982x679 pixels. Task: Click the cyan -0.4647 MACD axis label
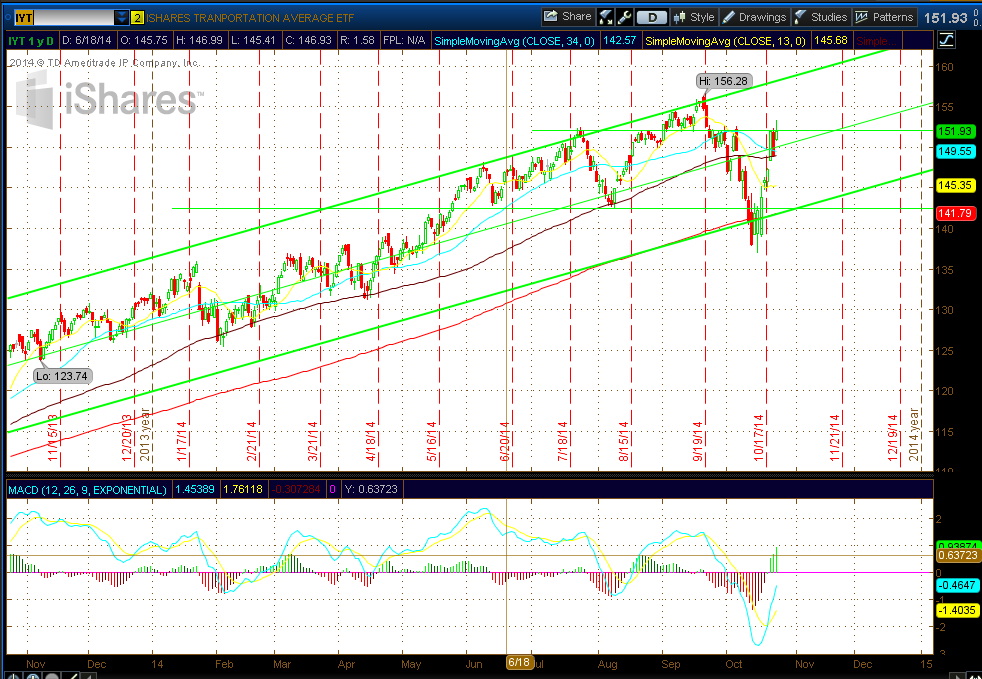point(956,586)
